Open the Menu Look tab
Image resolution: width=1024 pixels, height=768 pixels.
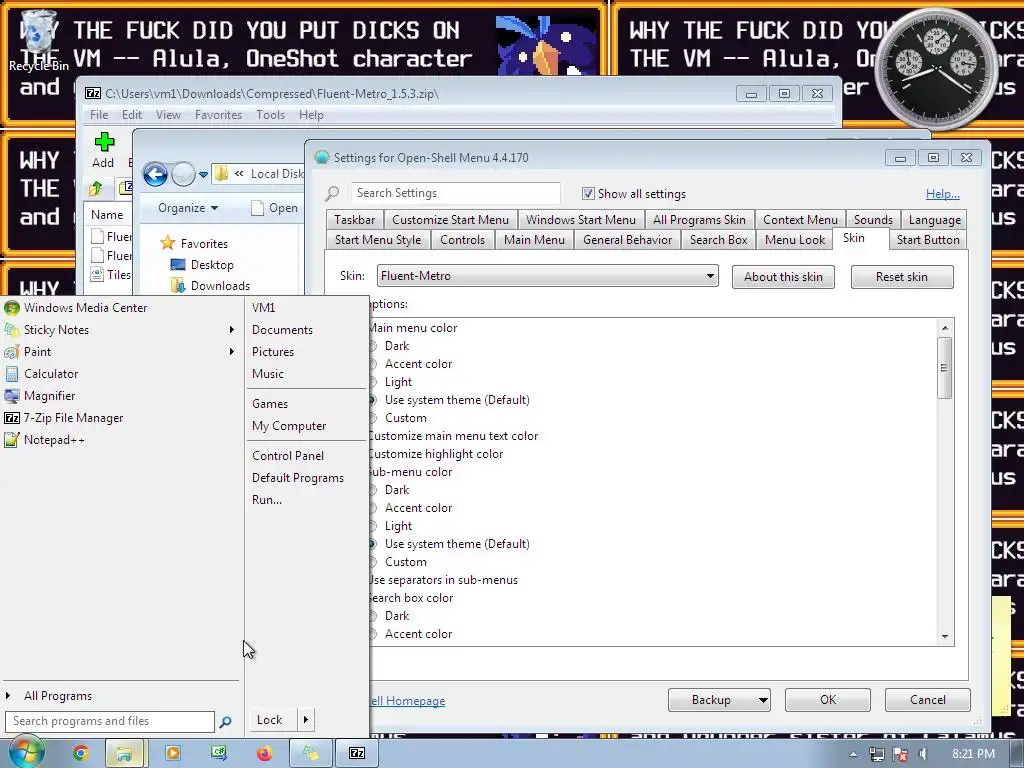(x=795, y=240)
